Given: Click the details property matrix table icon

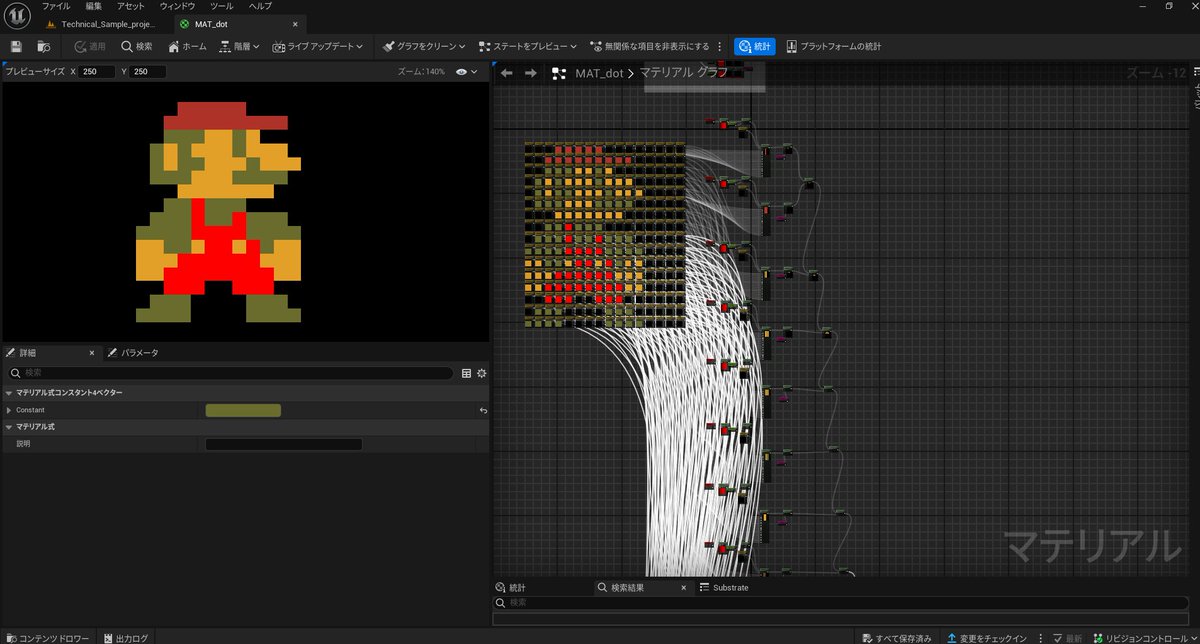Looking at the screenshot, I should pos(466,373).
